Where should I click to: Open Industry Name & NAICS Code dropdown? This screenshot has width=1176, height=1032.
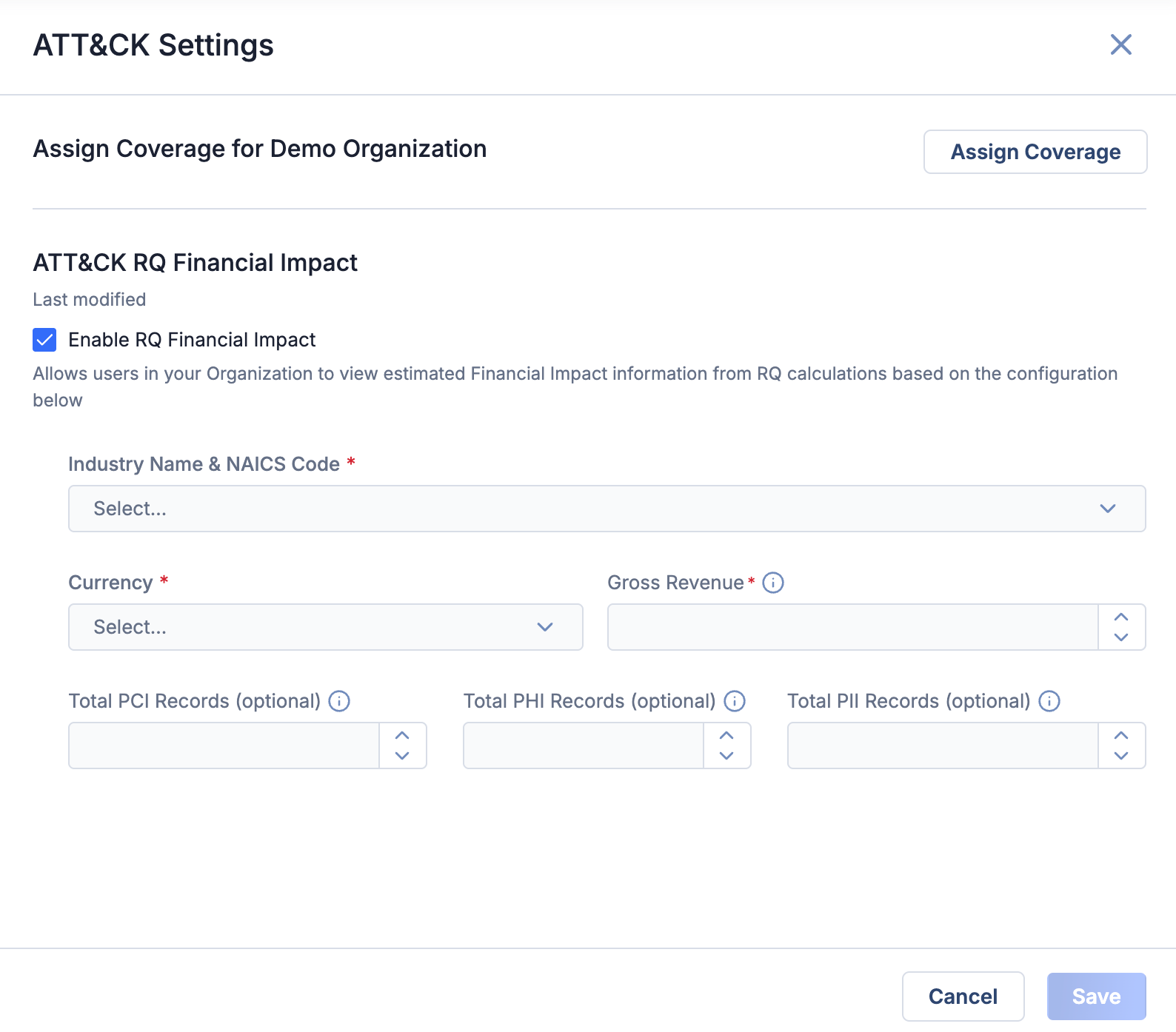(607, 509)
